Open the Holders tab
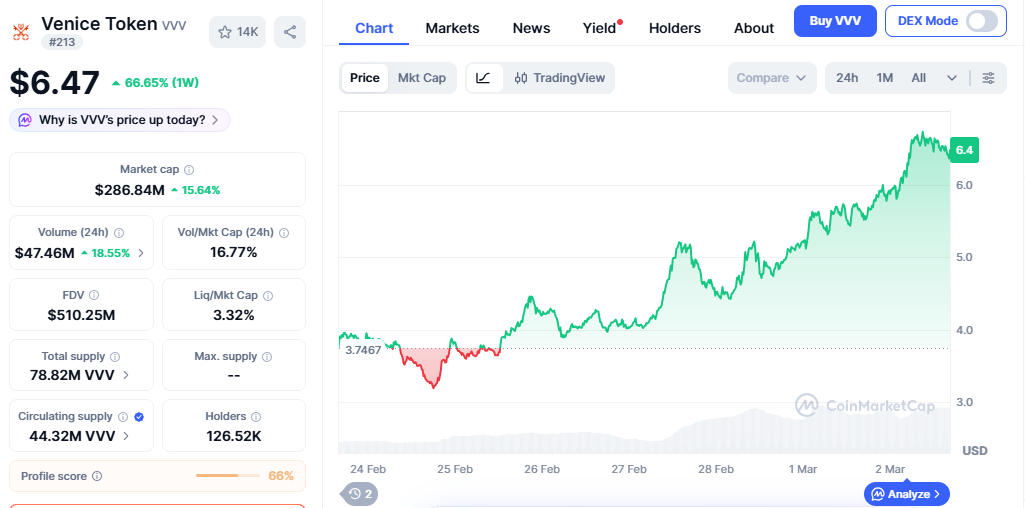Viewport: 1025px width, 508px height. point(675,28)
